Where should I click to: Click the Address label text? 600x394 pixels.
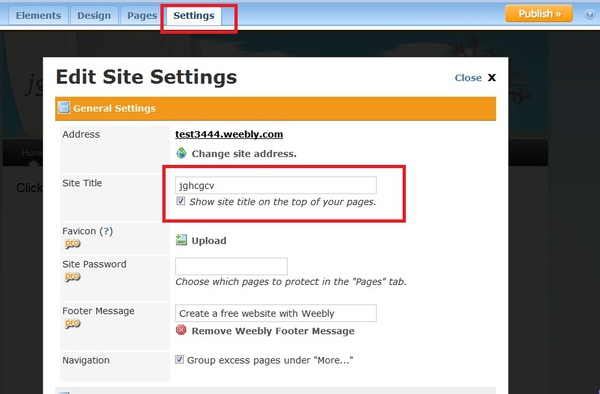81,134
